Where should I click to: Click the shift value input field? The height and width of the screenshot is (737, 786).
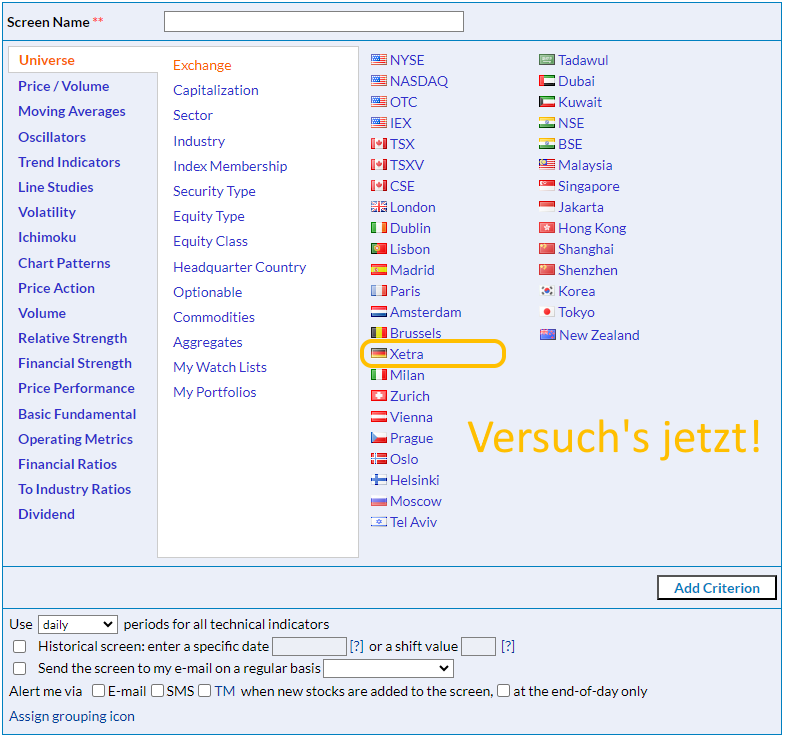click(478, 647)
